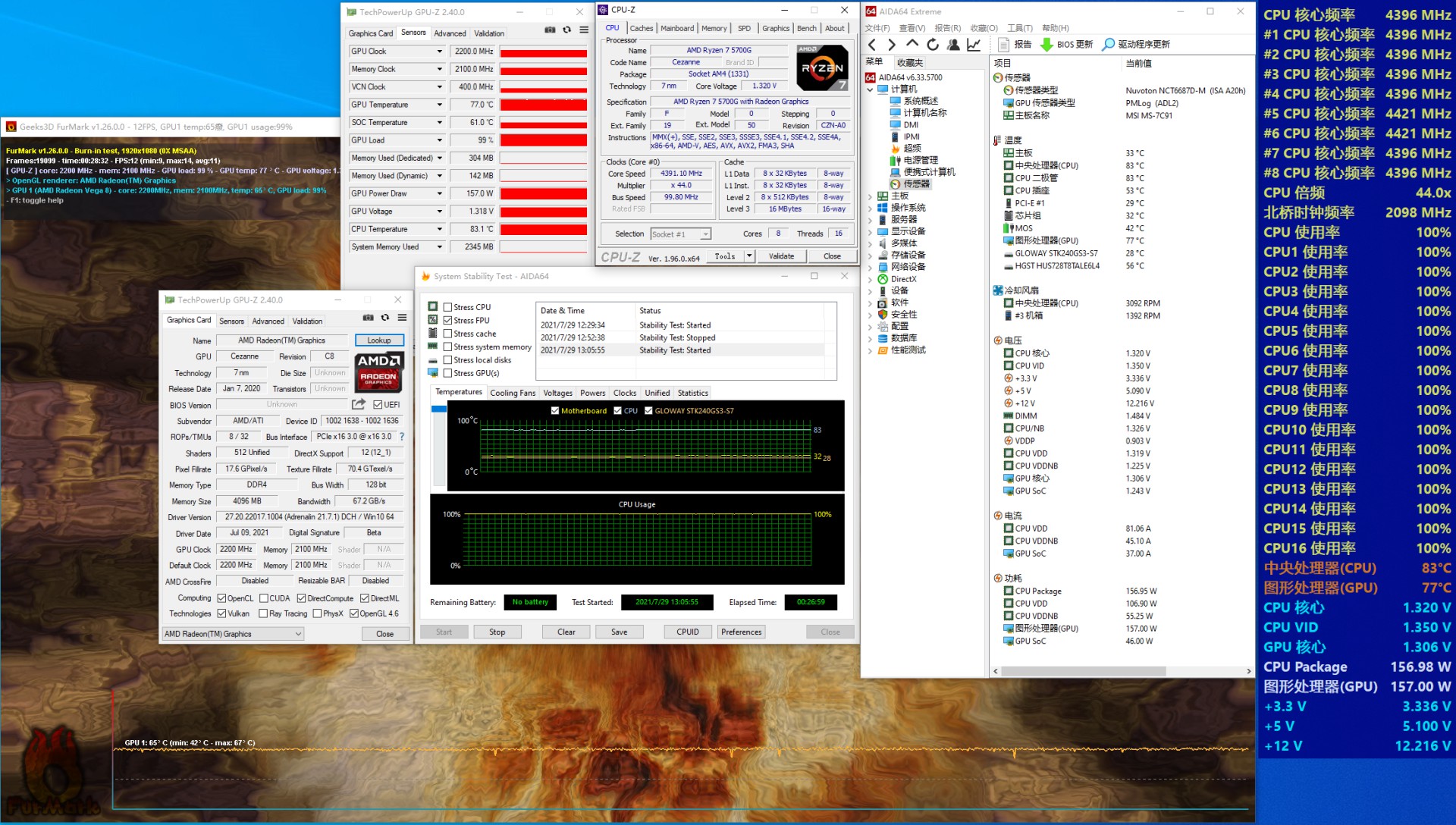1456x825 pixels.
Task: Click the 报告 report icon in AIDA64 toolbar
Action: (x=1003, y=43)
